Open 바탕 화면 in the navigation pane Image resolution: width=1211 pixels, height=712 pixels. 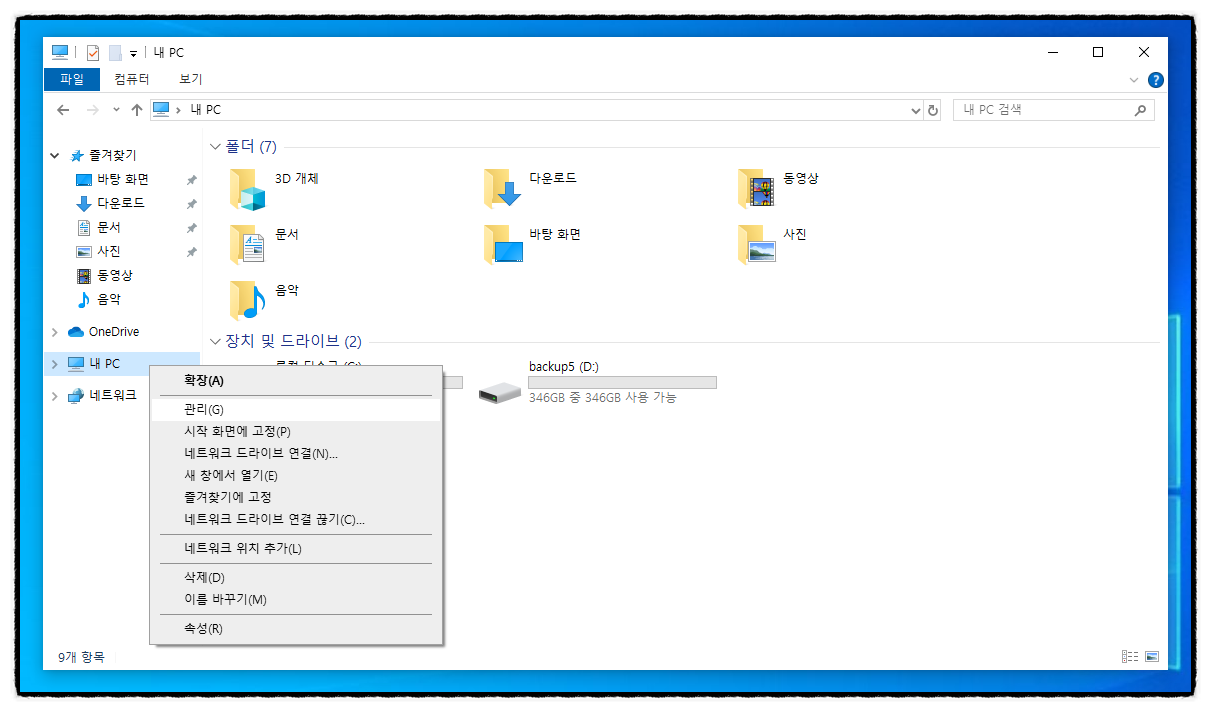(x=123, y=180)
